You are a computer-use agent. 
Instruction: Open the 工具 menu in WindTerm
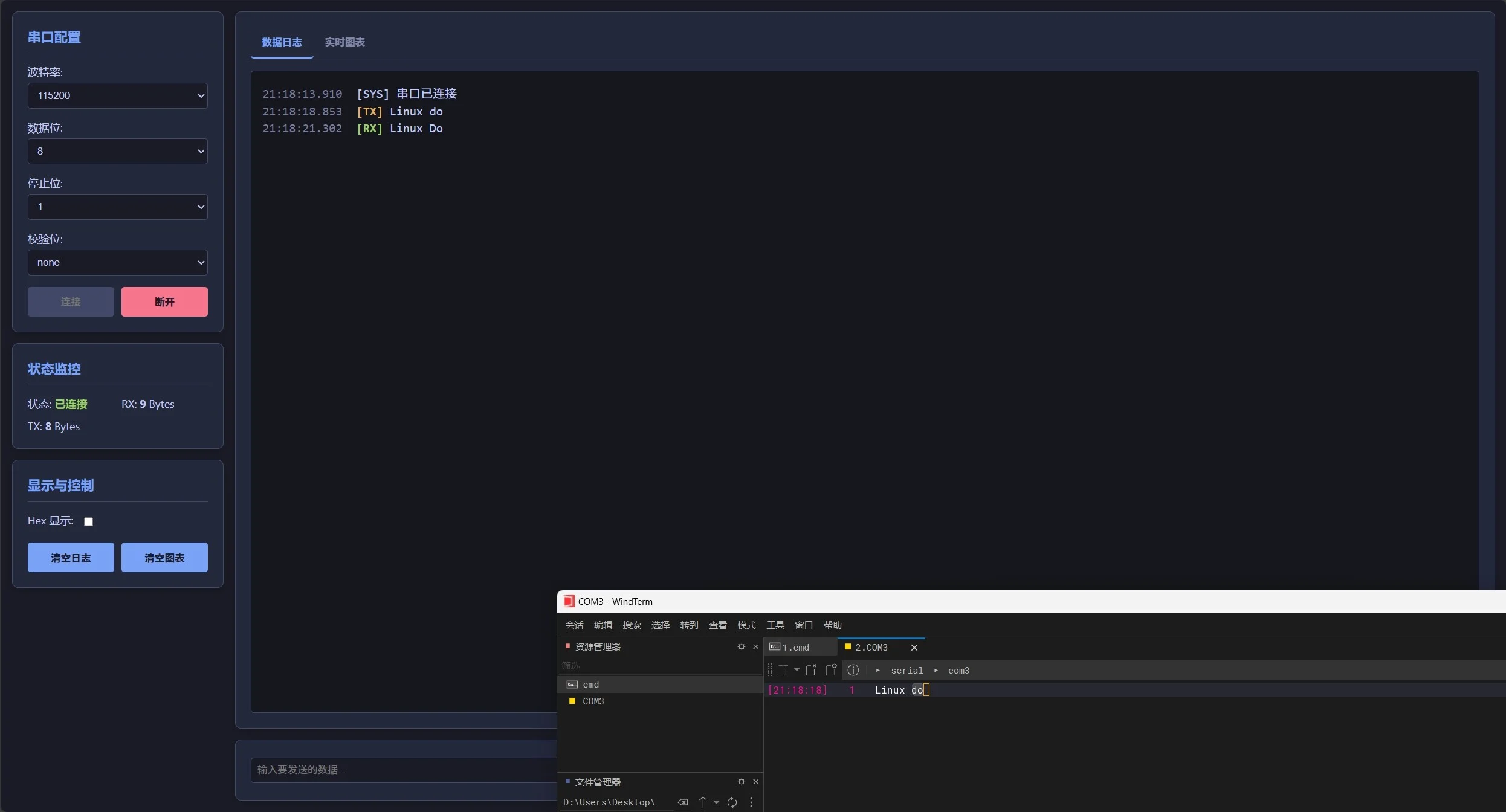(x=775, y=625)
